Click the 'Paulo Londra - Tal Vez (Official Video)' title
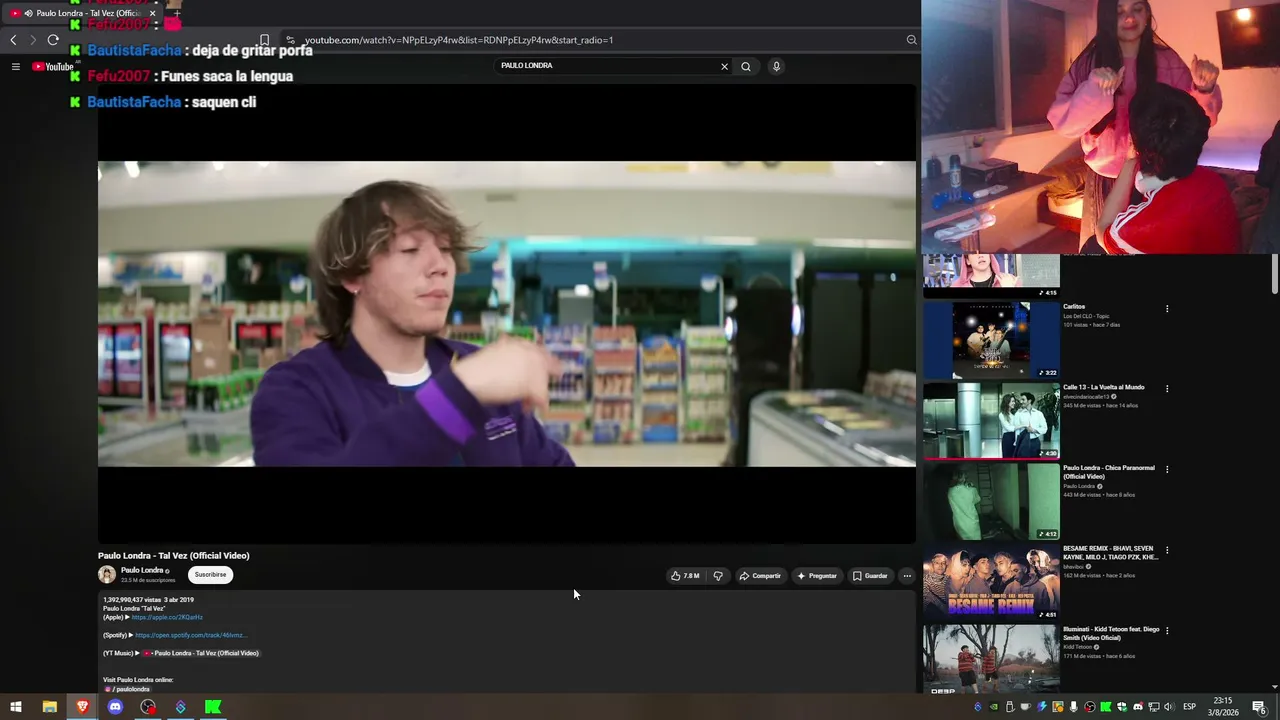The height and width of the screenshot is (720, 1280). coord(174,556)
